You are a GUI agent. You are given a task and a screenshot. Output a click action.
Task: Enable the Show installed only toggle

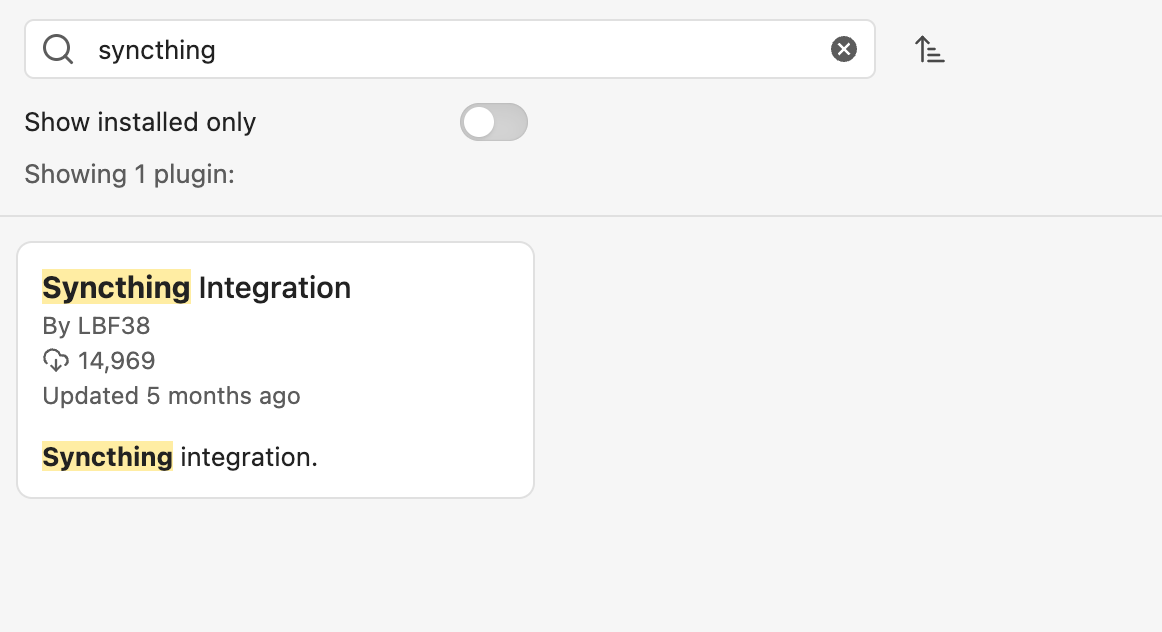[494, 122]
